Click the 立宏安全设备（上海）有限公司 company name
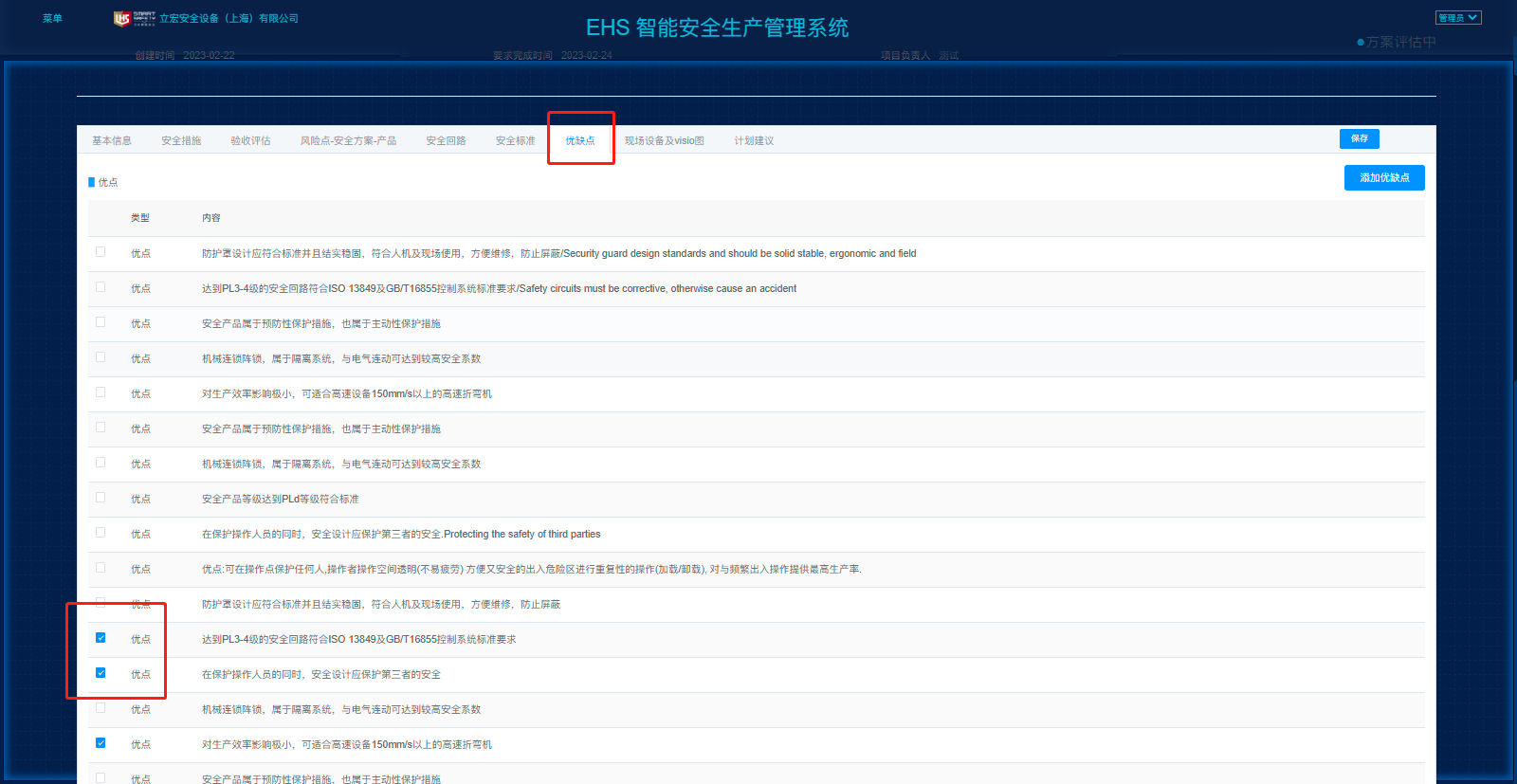Screen dimensions: 1517x784 (228, 18)
